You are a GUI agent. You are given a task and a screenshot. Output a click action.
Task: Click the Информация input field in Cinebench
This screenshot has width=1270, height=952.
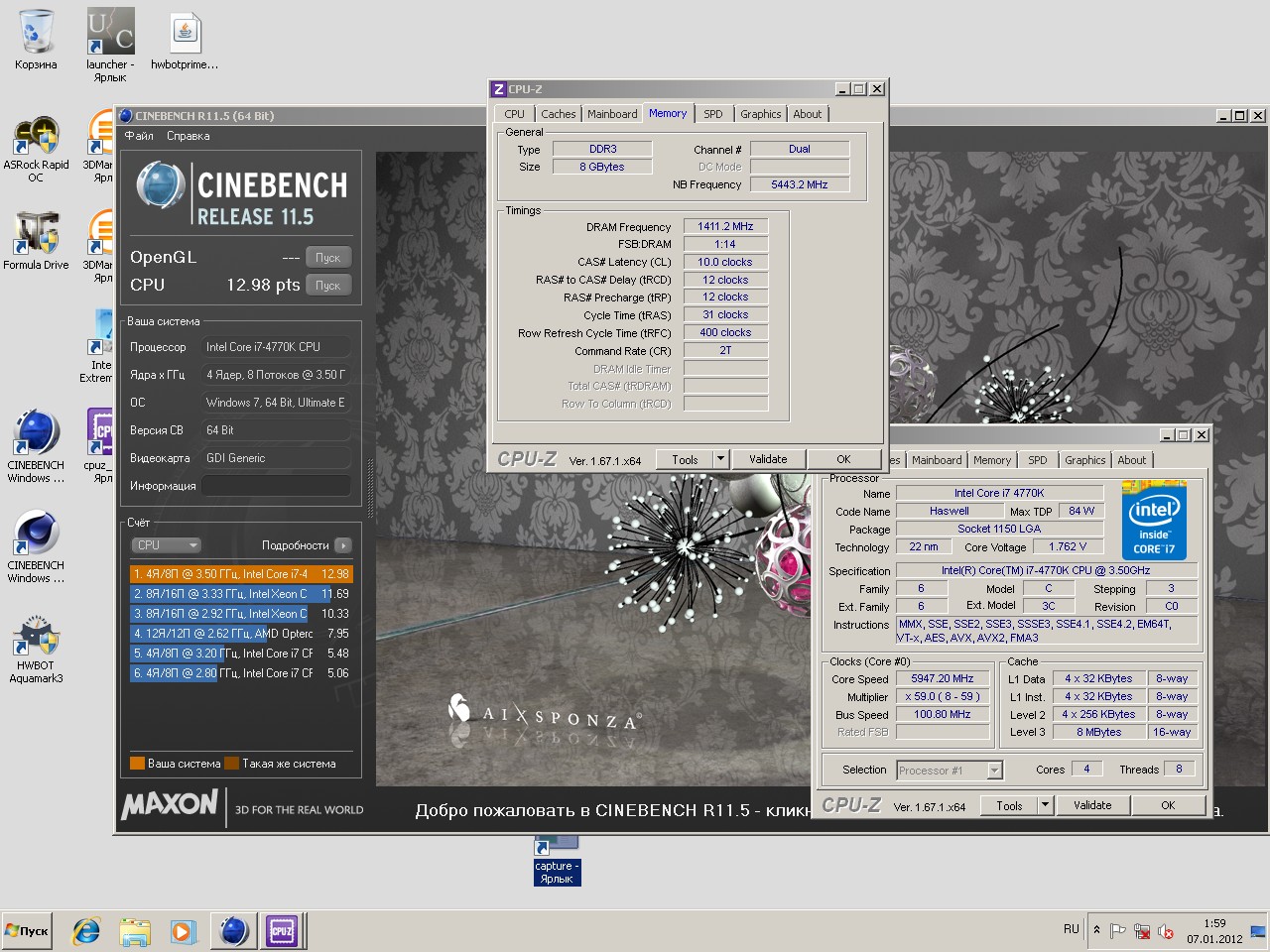click(277, 486)
